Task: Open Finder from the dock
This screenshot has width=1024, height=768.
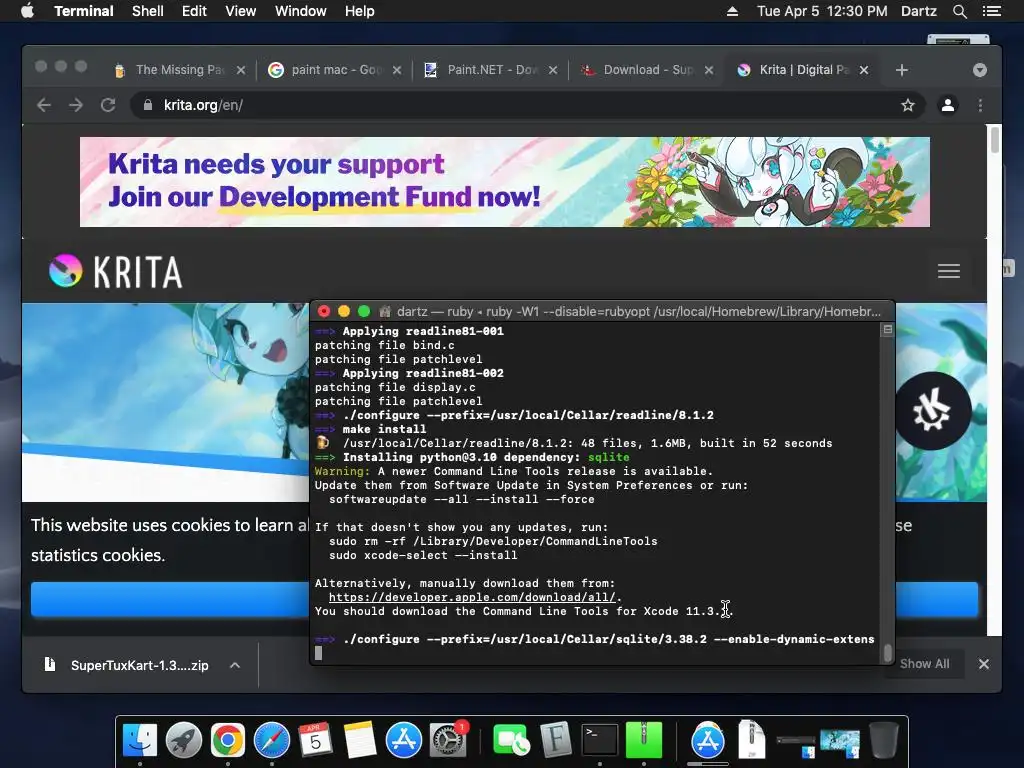Action: [140, 741]
